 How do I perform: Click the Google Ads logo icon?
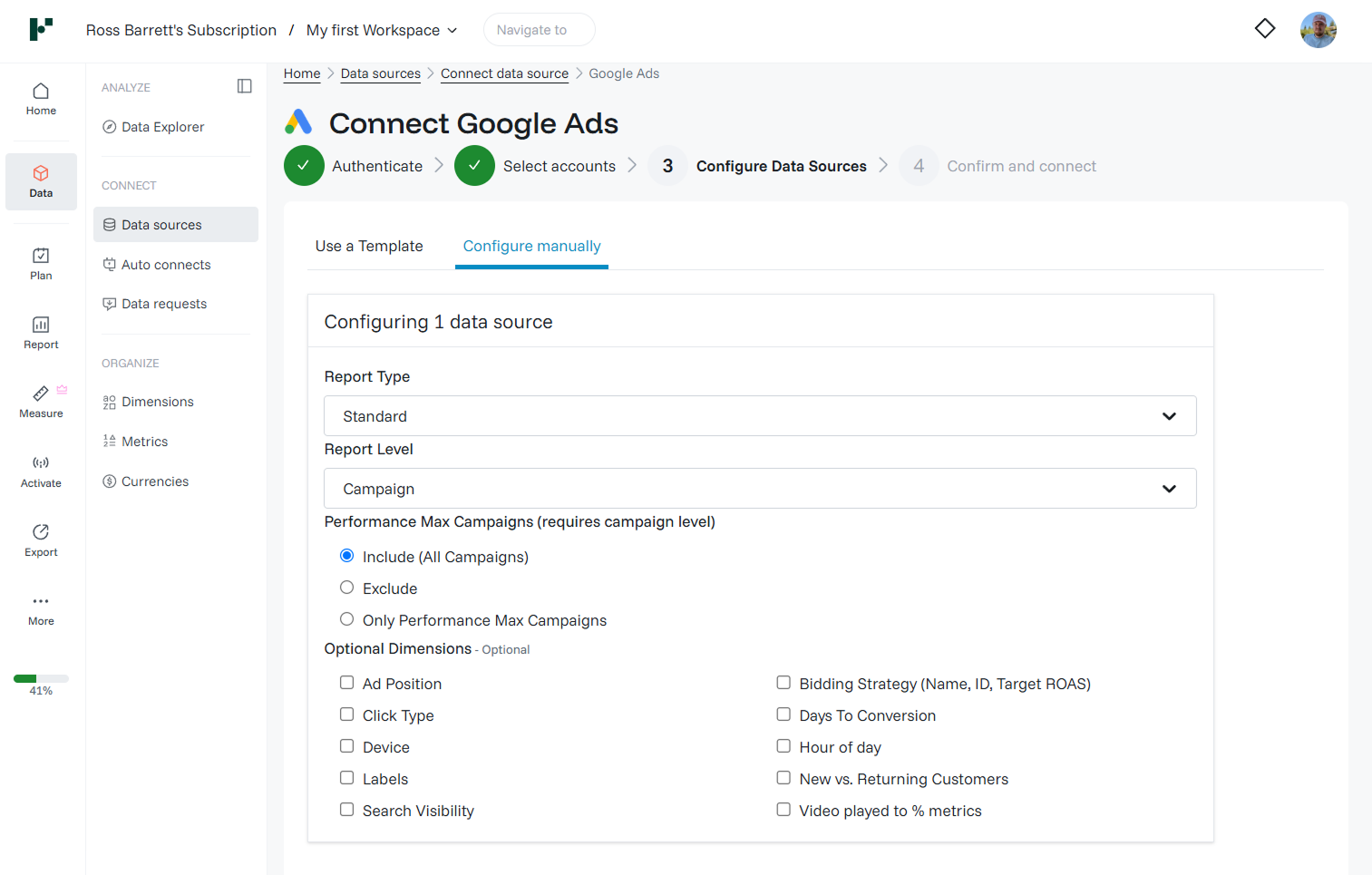pyautogui.click(x=298, y=122)
